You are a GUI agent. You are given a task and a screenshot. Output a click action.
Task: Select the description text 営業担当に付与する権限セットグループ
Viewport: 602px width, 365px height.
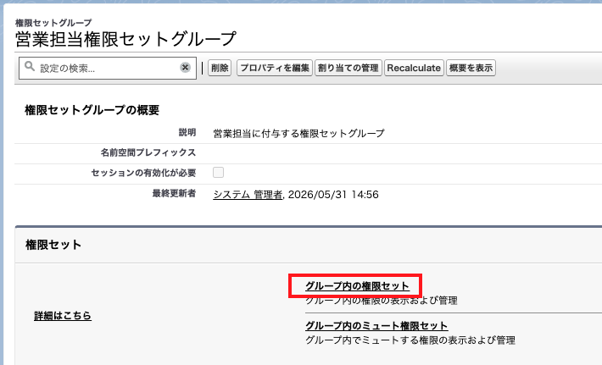[299, 133]
